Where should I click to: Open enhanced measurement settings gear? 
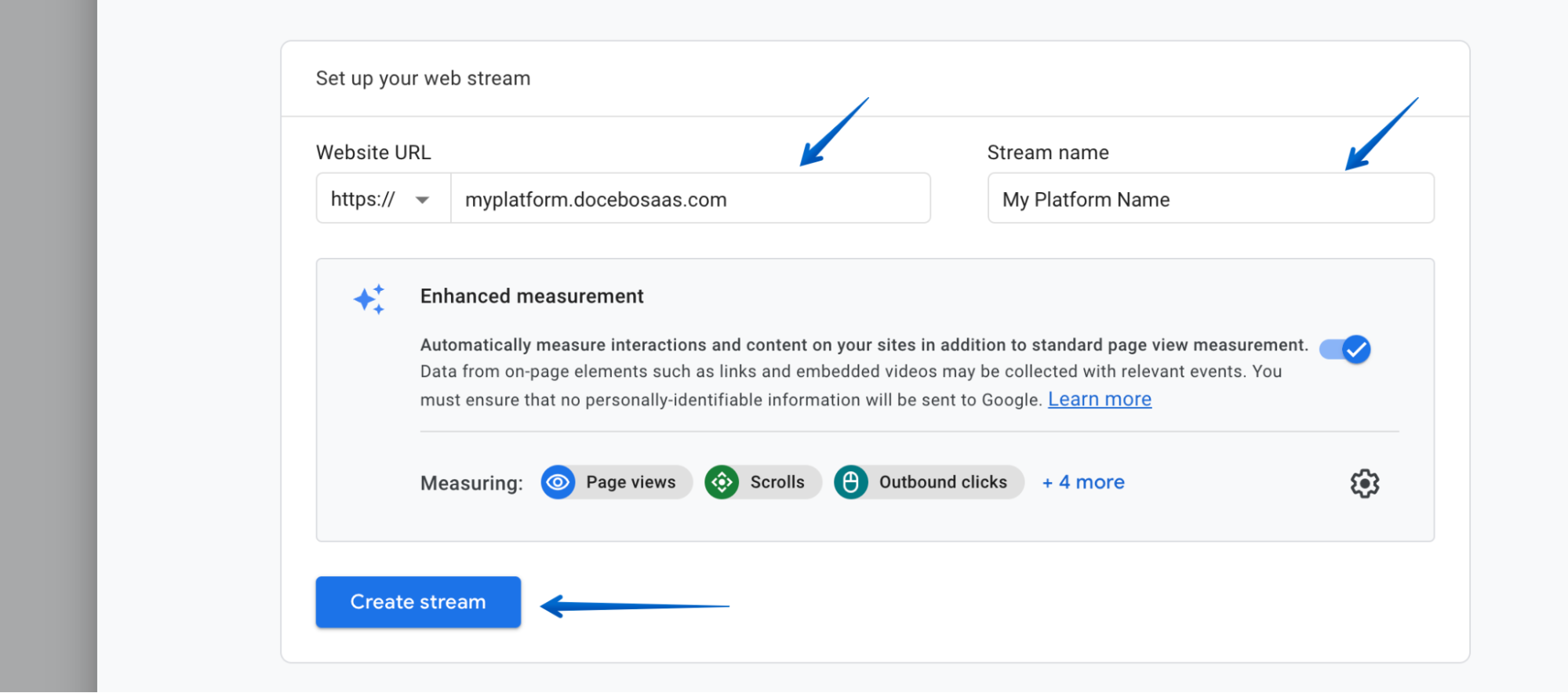pos(1364,484)
